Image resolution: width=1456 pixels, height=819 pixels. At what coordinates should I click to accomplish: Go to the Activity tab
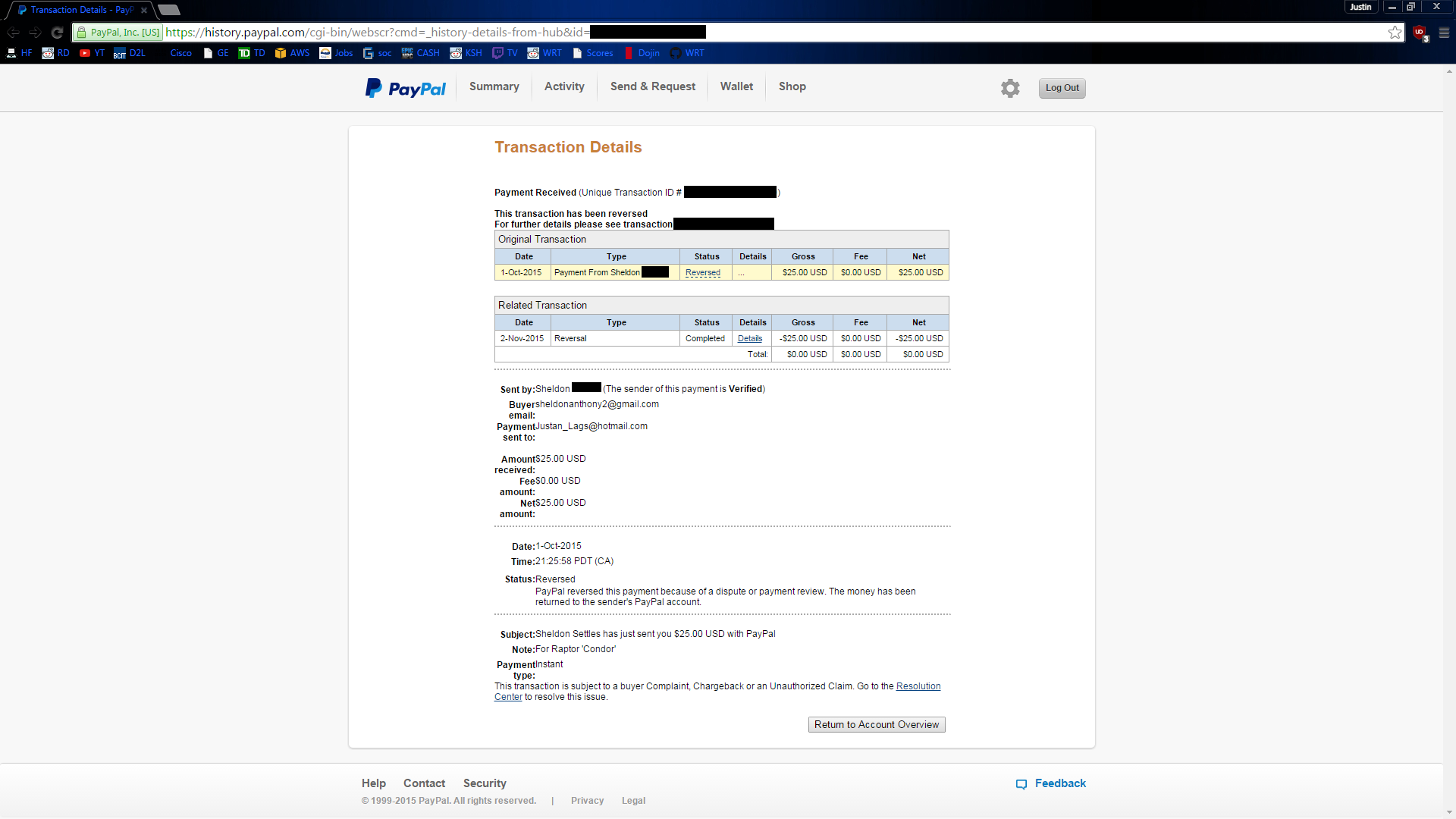[564, 86]
